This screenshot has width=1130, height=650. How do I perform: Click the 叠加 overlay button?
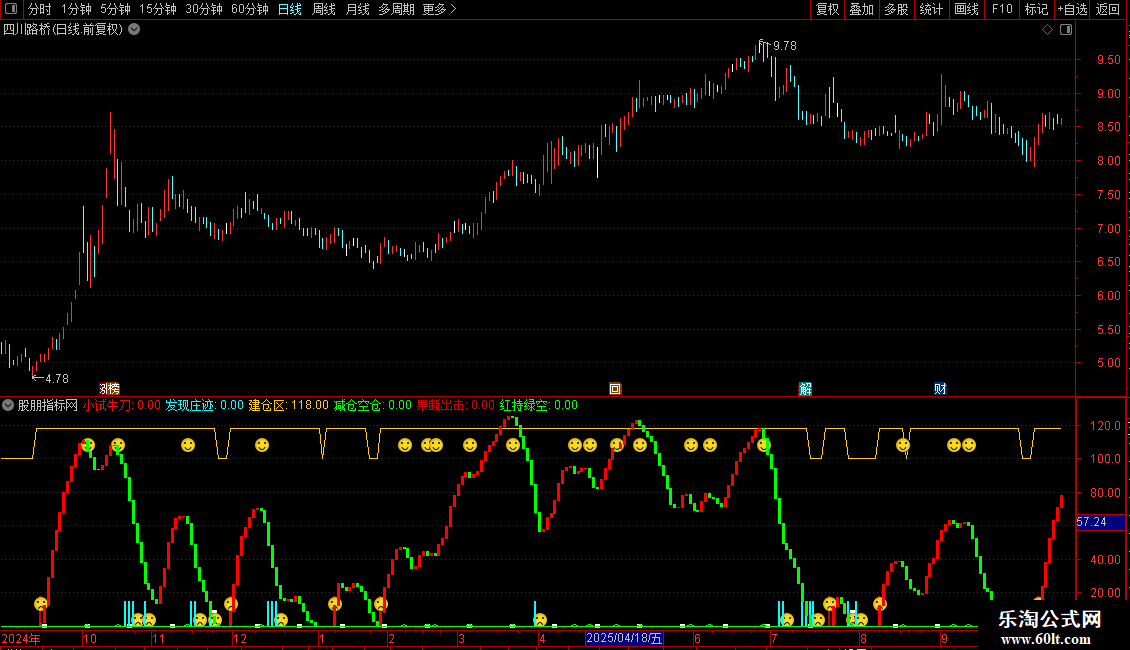pyautogui.click(x=861, y=9)
